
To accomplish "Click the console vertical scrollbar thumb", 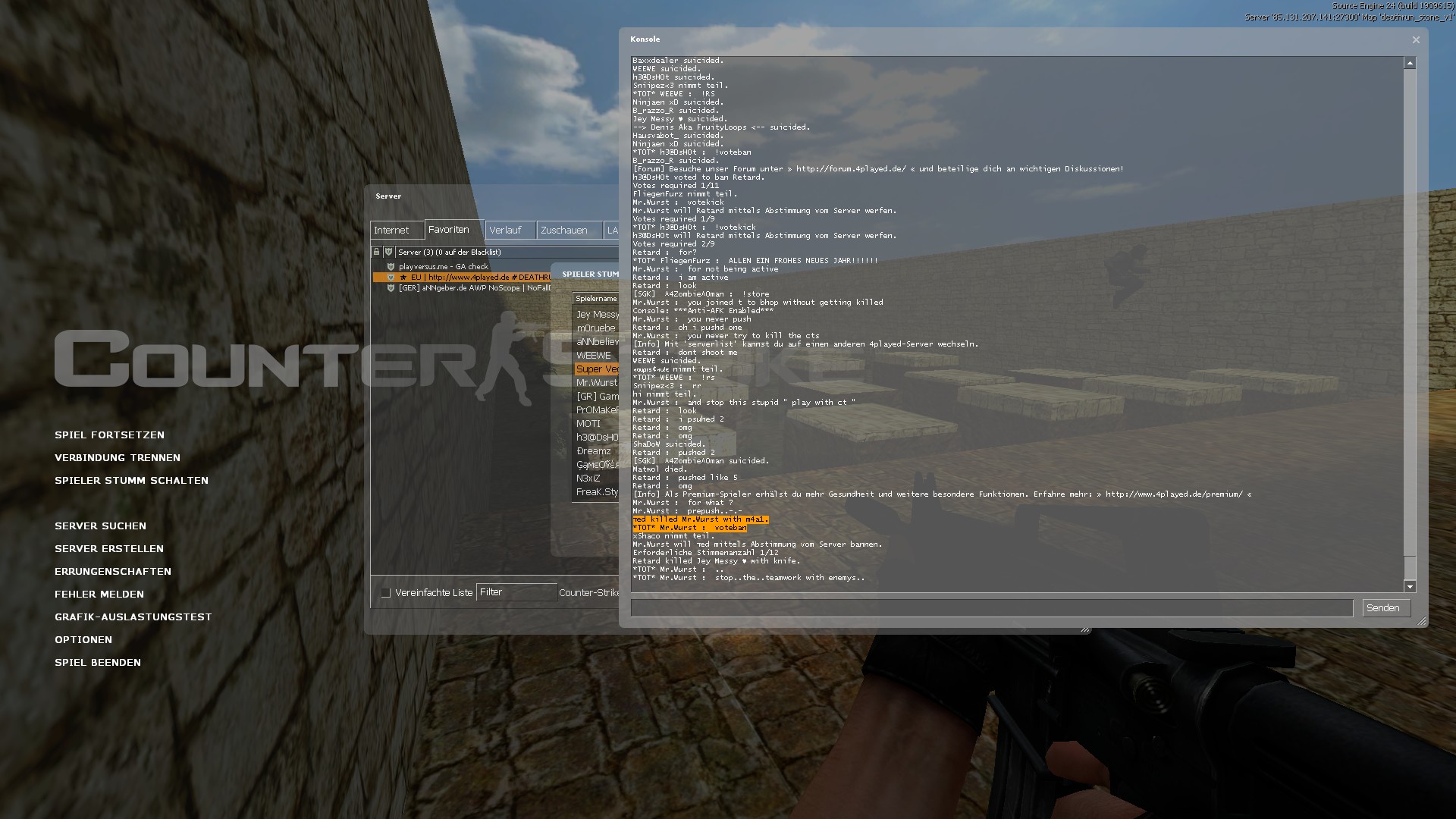I will pos(1410,566).
